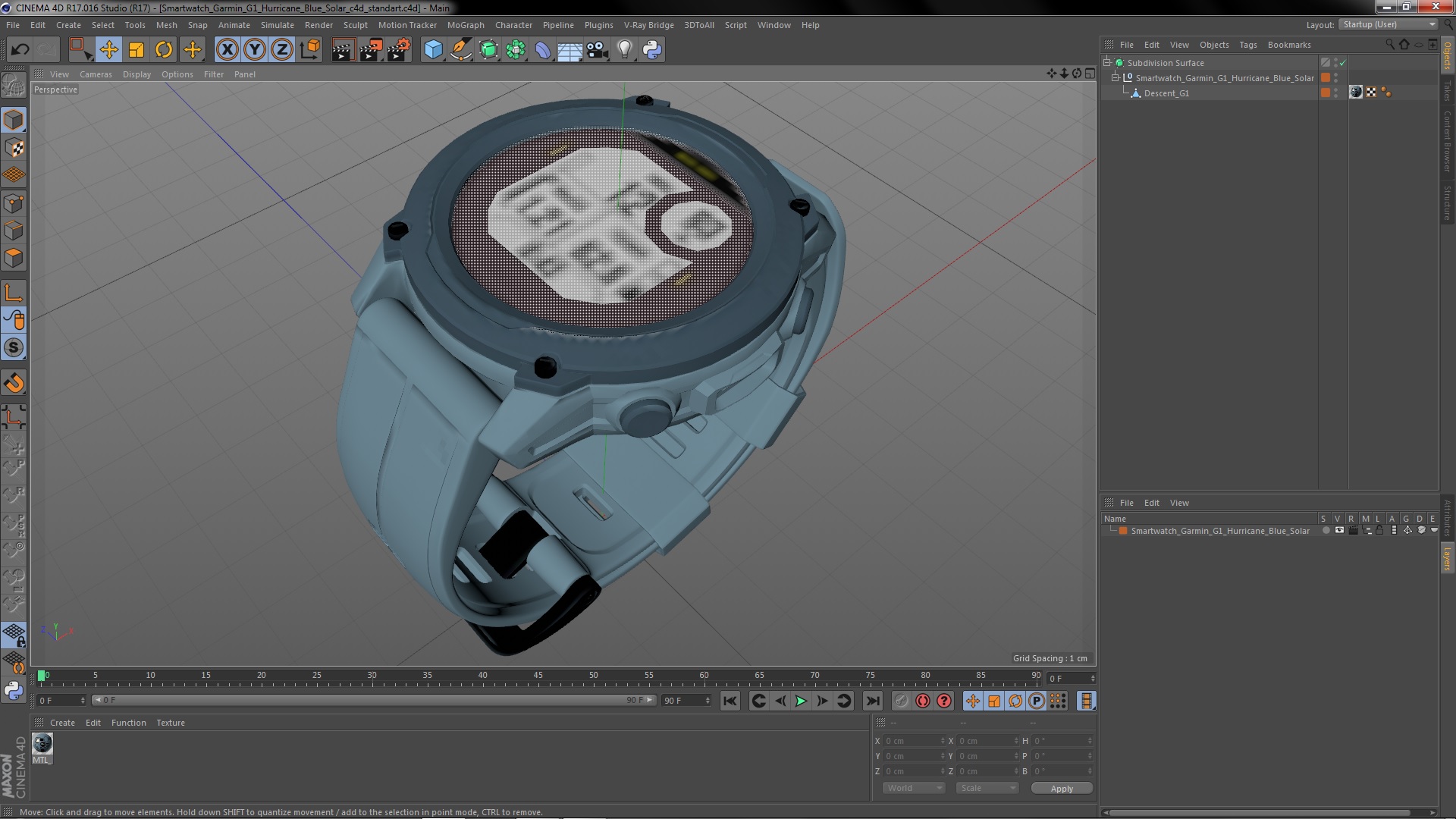Open Material Manager Create menu

pyautogui.click(x=62, y=723)
